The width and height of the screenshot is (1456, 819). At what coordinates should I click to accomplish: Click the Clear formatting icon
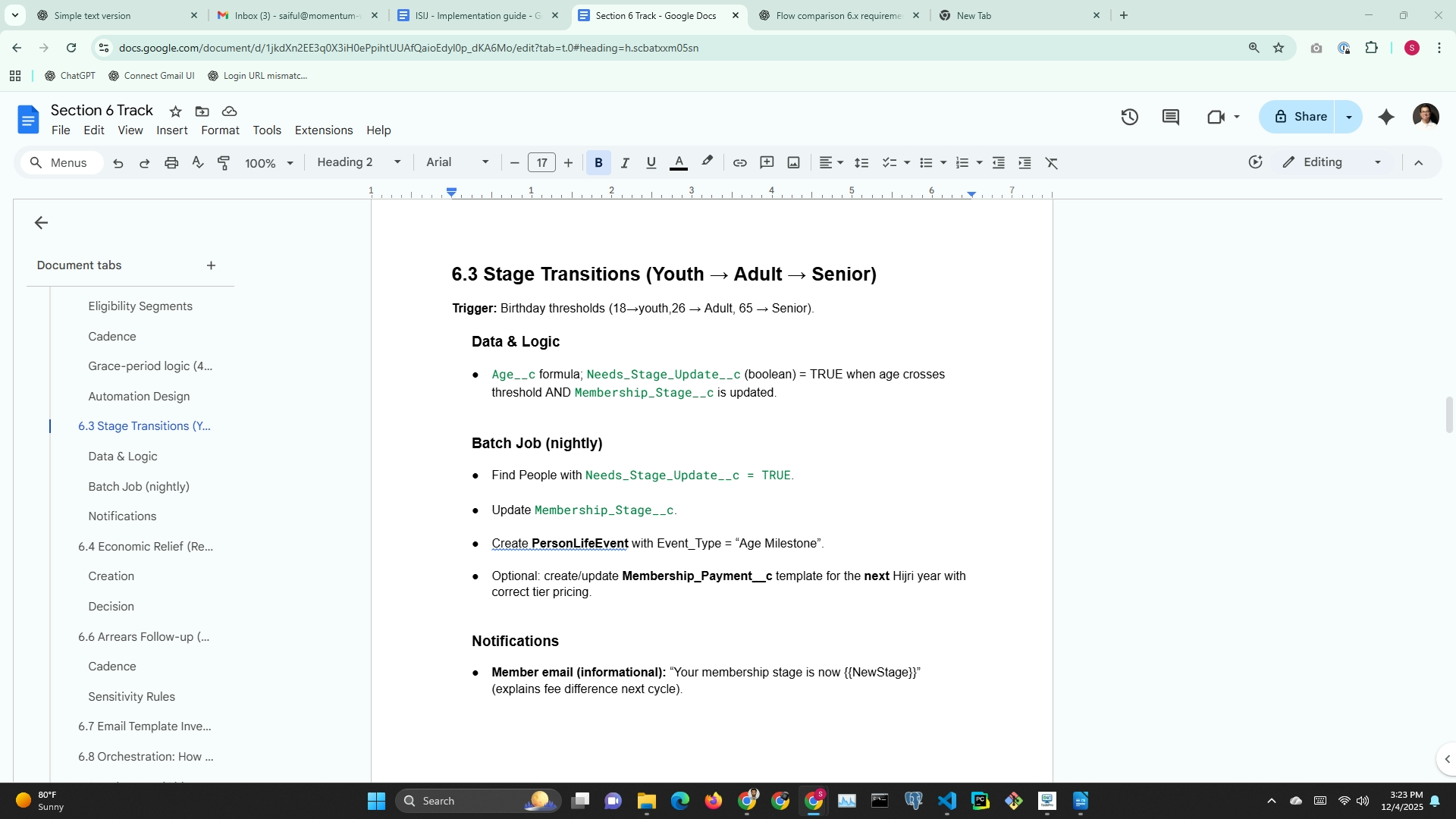click(x=1051, y=163)
